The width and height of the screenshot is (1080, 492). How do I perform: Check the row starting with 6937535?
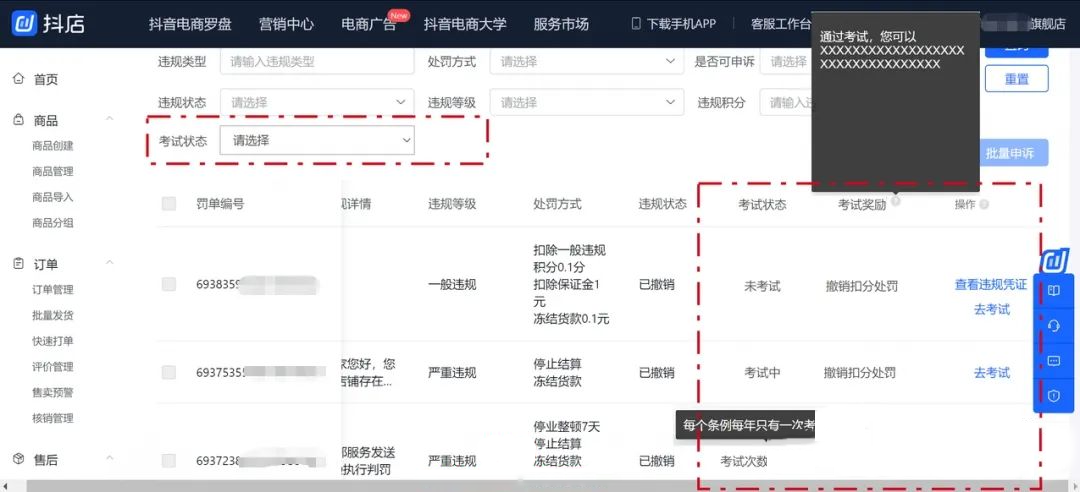(169, 372)
